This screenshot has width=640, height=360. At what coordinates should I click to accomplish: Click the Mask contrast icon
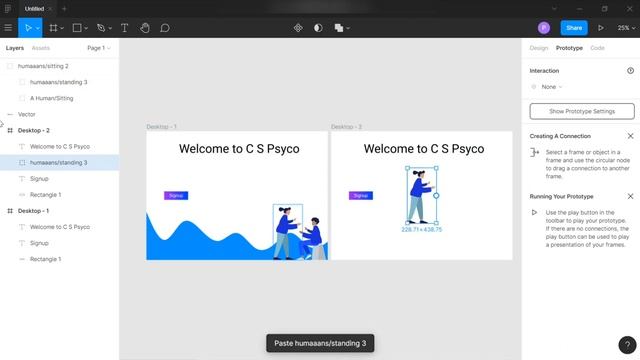click(318, 28)
